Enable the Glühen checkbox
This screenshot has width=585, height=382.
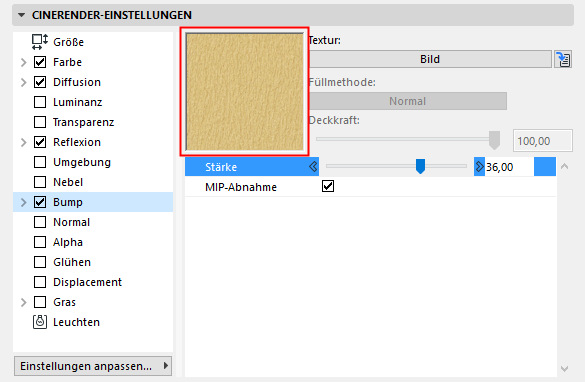click(x=40, y=262)
